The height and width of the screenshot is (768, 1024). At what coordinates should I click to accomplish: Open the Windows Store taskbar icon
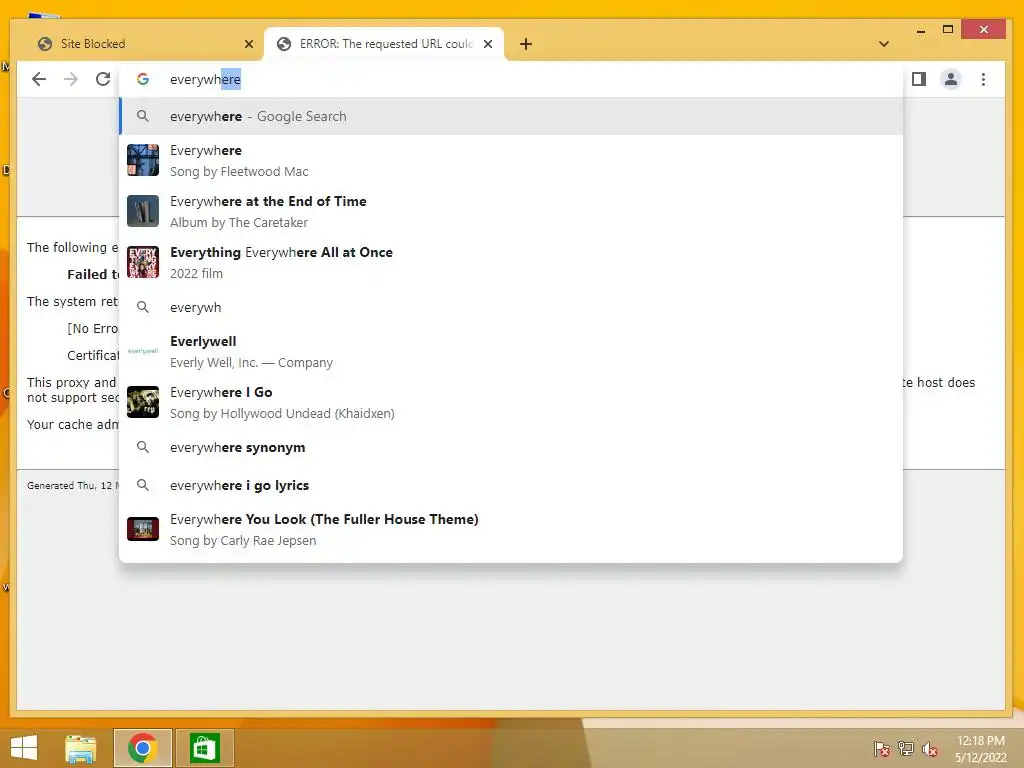pyautogui.click(x=204, y=748)
